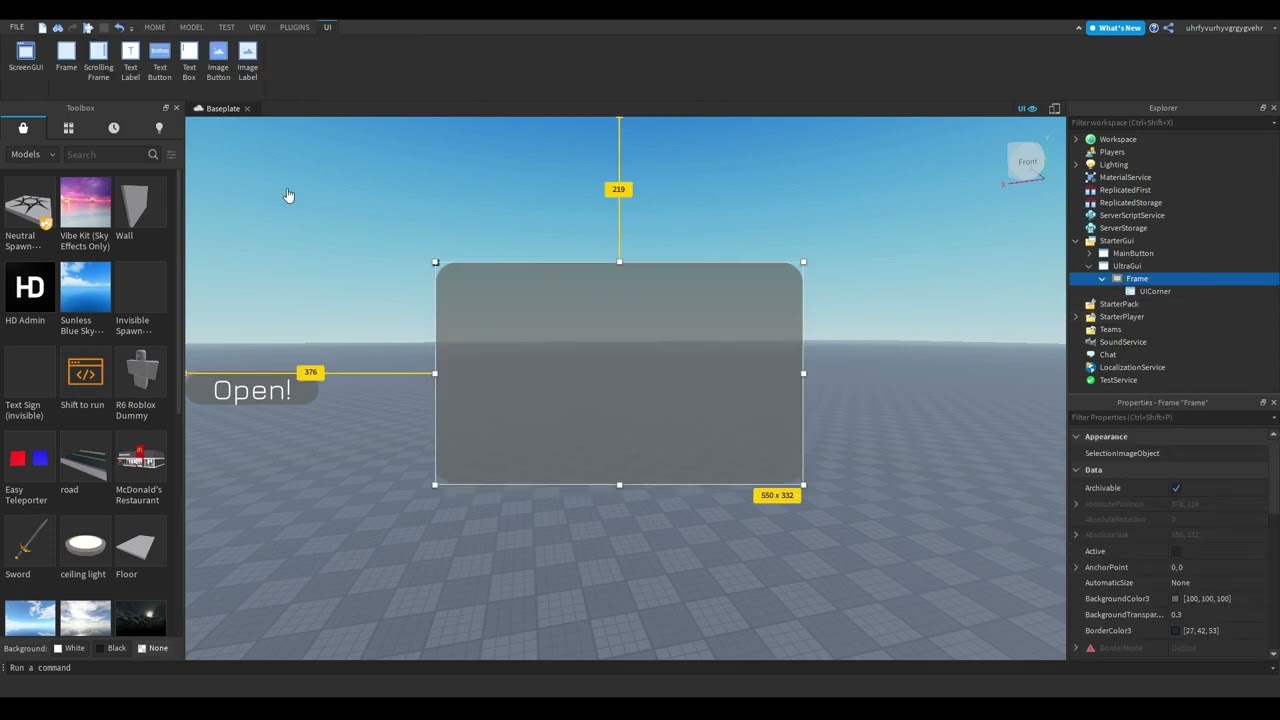Insert an Image Label element

coord(248,61)
